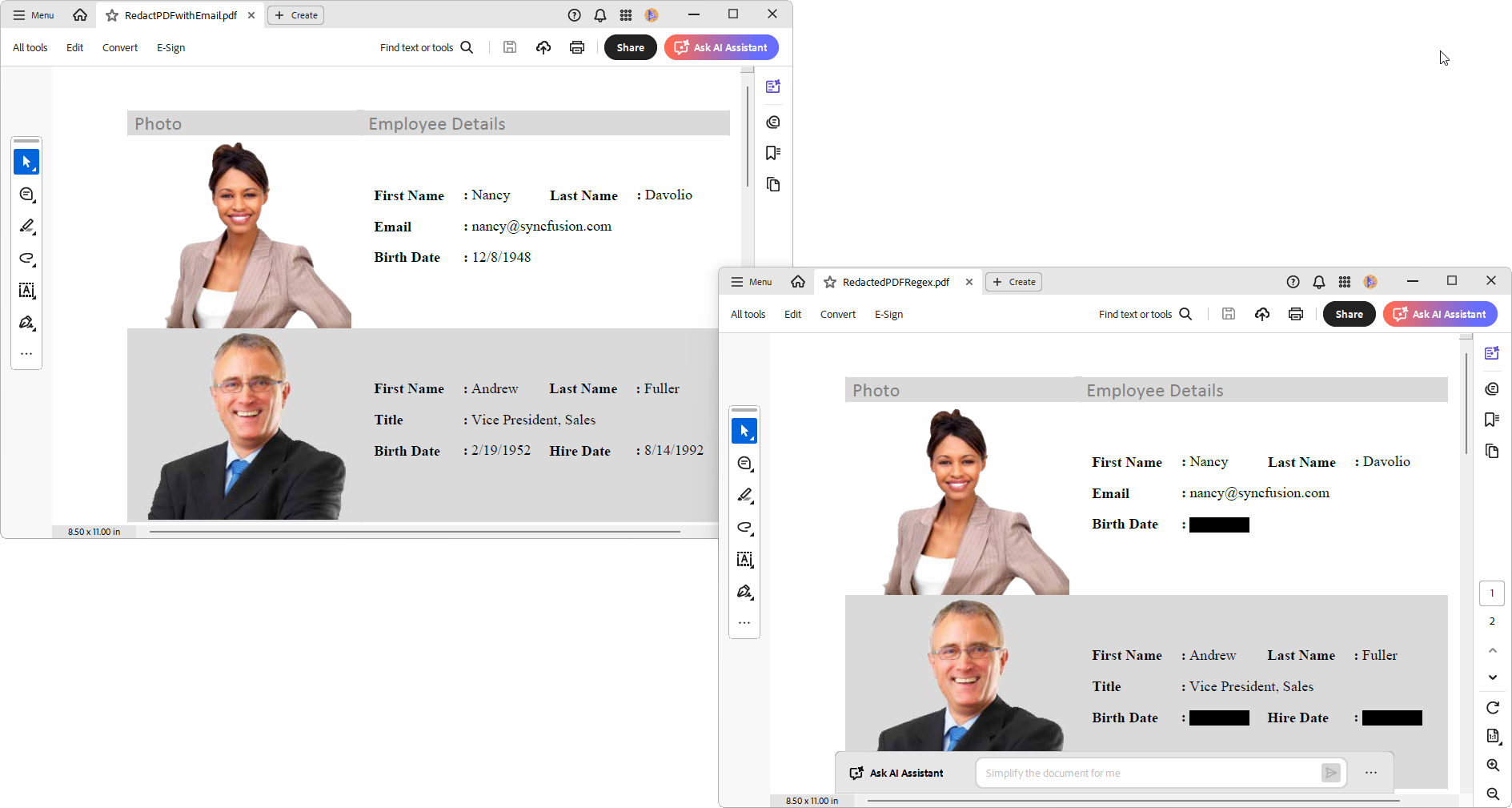The height and width of the screenshot is (808, 1512).
Task: Select the highlighter tool in RedactedPDFRegex window
Action: (x=744, y=496)
